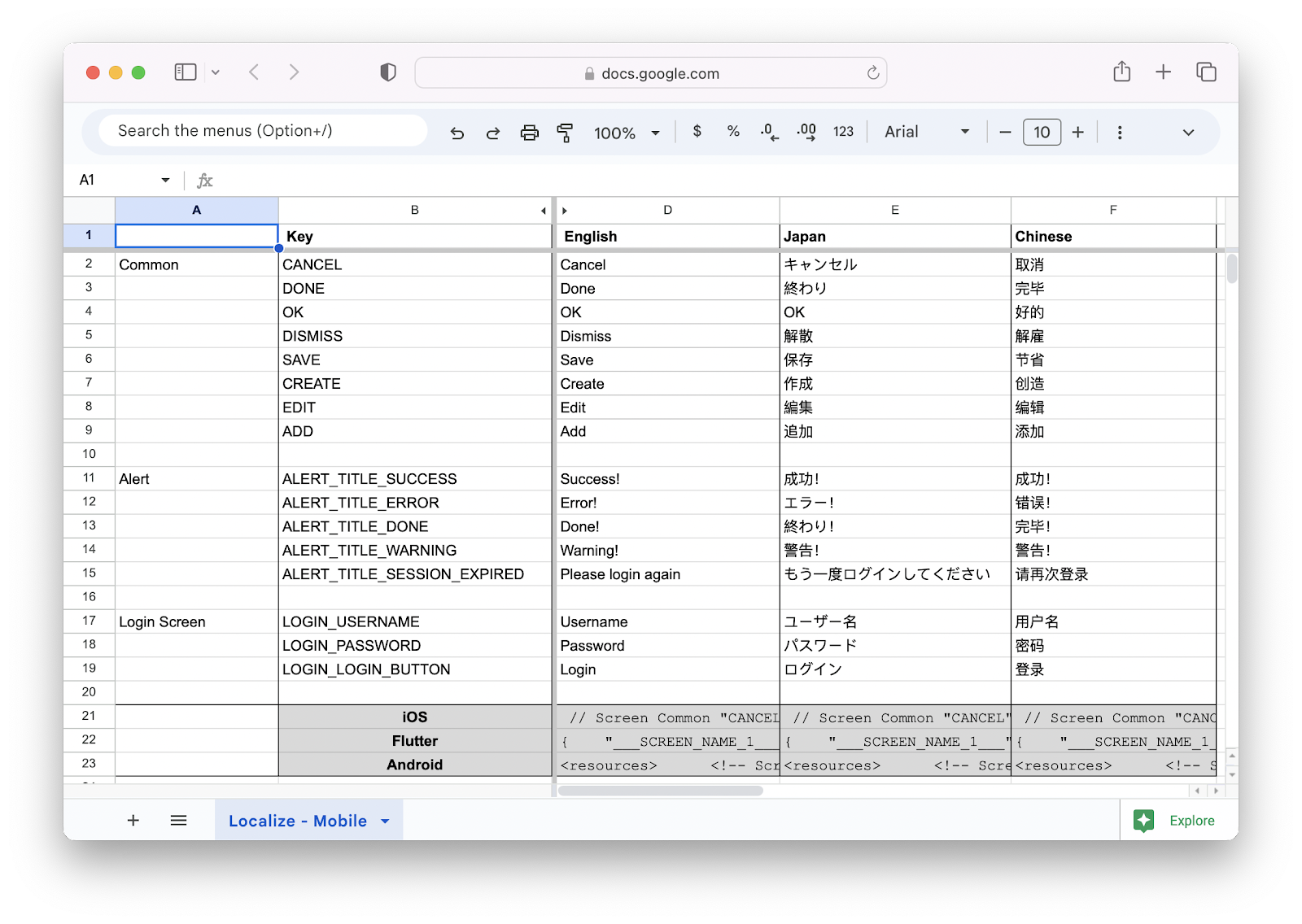Select the Please login again cell
Image resolution: width=1302 pixels, height=924 pixels.
668,574
